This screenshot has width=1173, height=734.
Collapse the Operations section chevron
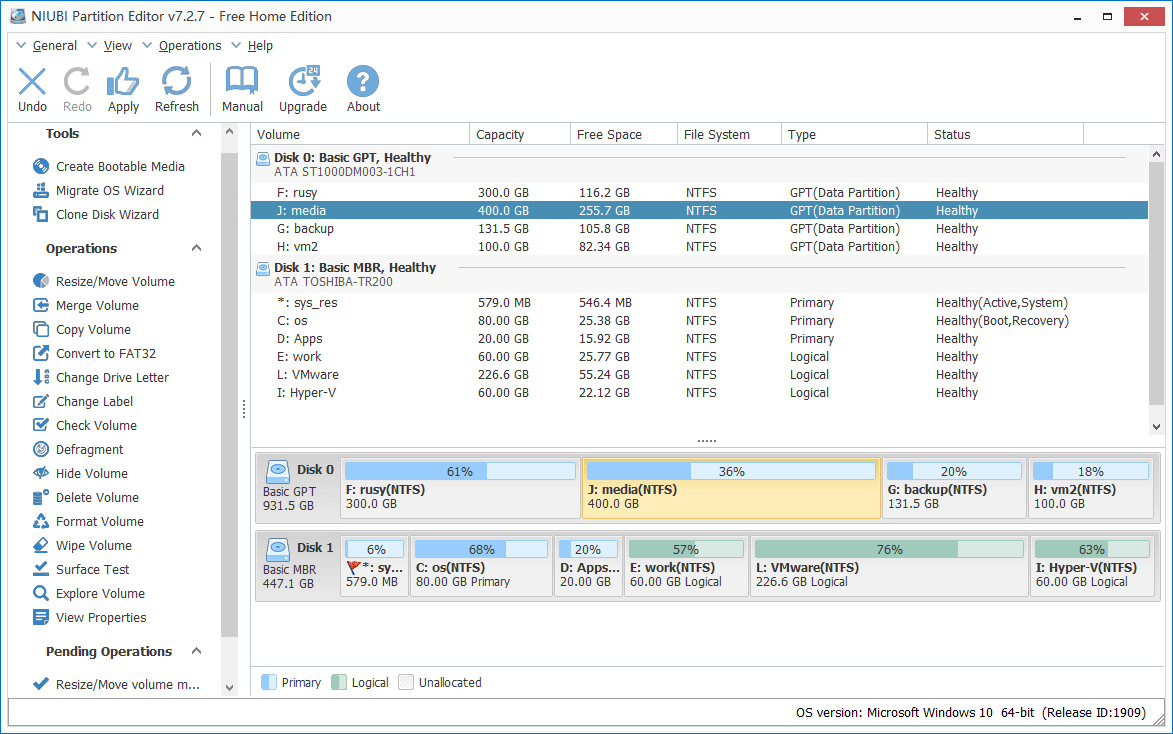[x=196, y=249]
